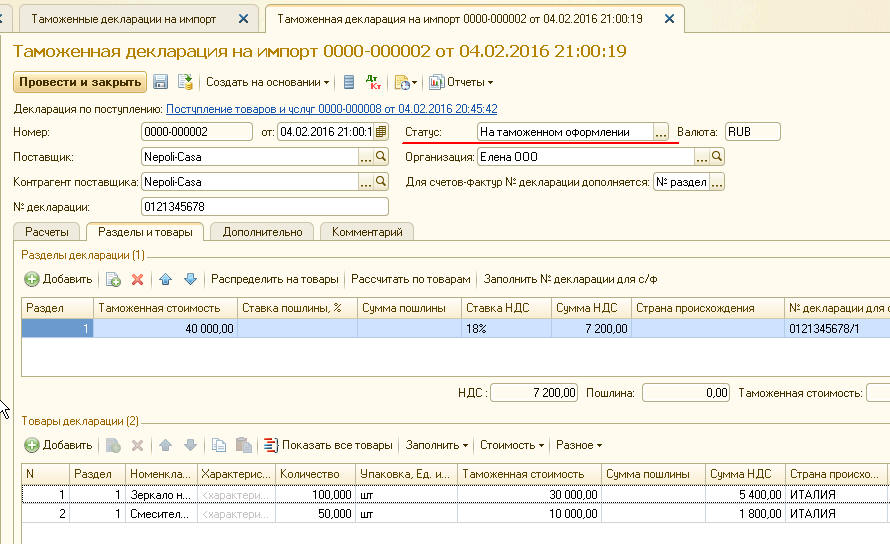Click the save (diskette) icon in toolbar
The height and width of the screenshot is (544, 890).
point(161,82)
